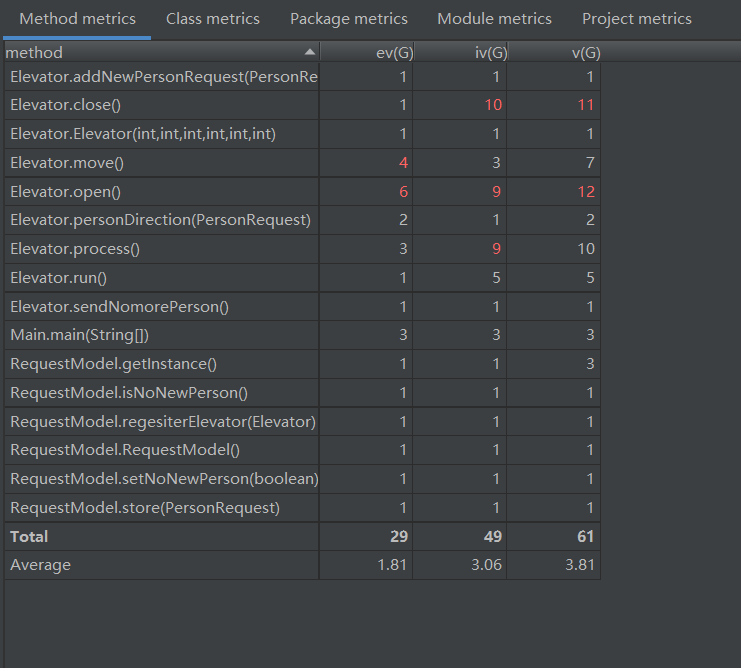
Task: Select the Main.main(String[]) row
Action: click(x=79, y=335)
